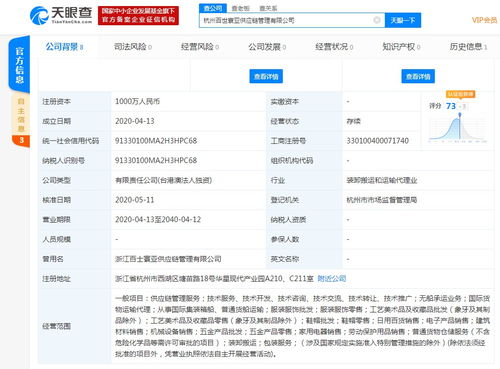
Task: Select company type 有限责任公司(台港澳法人独资)
Action: (163, 180)
